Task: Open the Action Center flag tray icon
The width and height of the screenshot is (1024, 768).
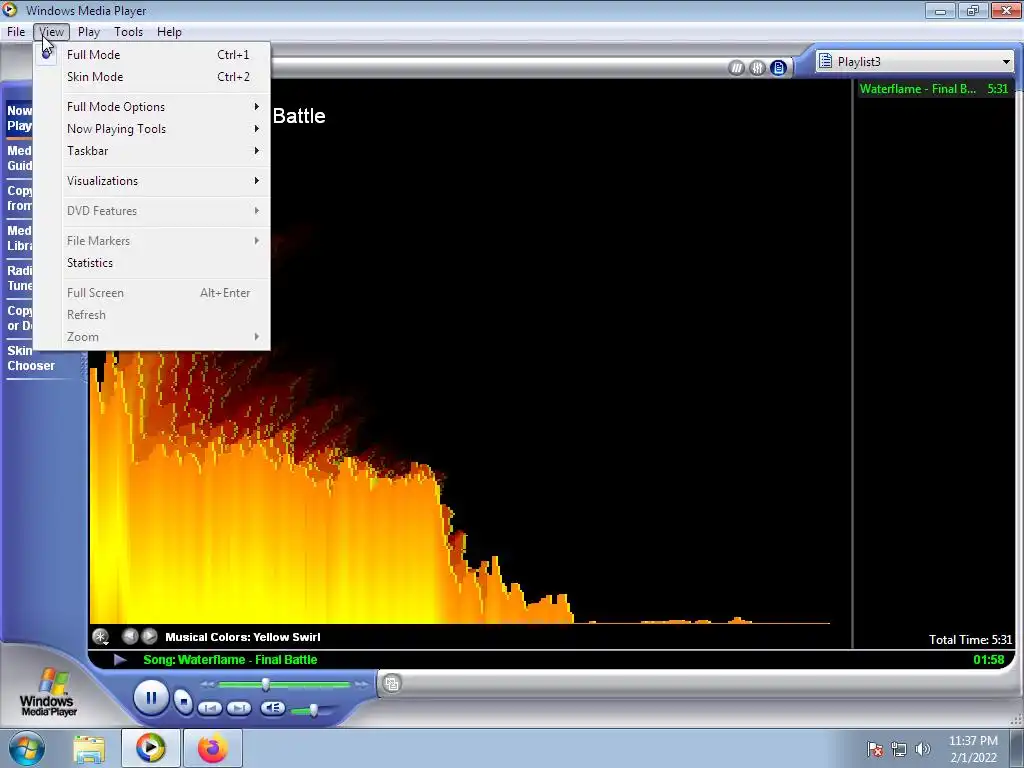Action: click(875, 749)
